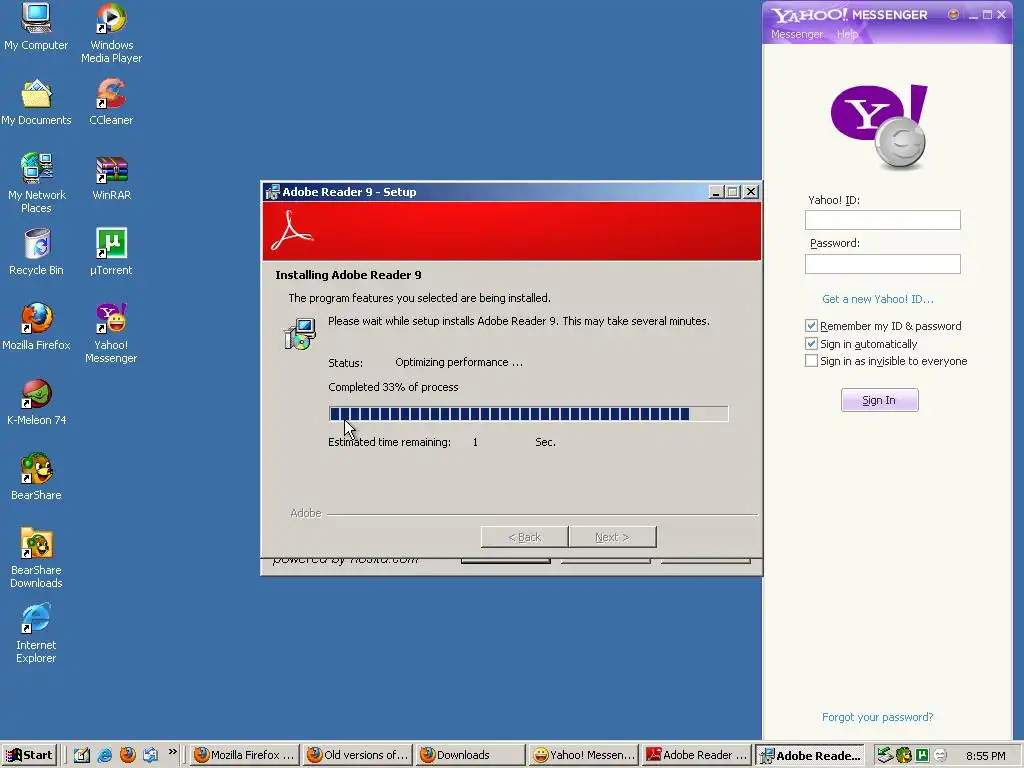Image resolution: width=1024 pixels, height=768 pixels.
Task: Click Yahoo Messenger tray icon
Action: (940, 755)
